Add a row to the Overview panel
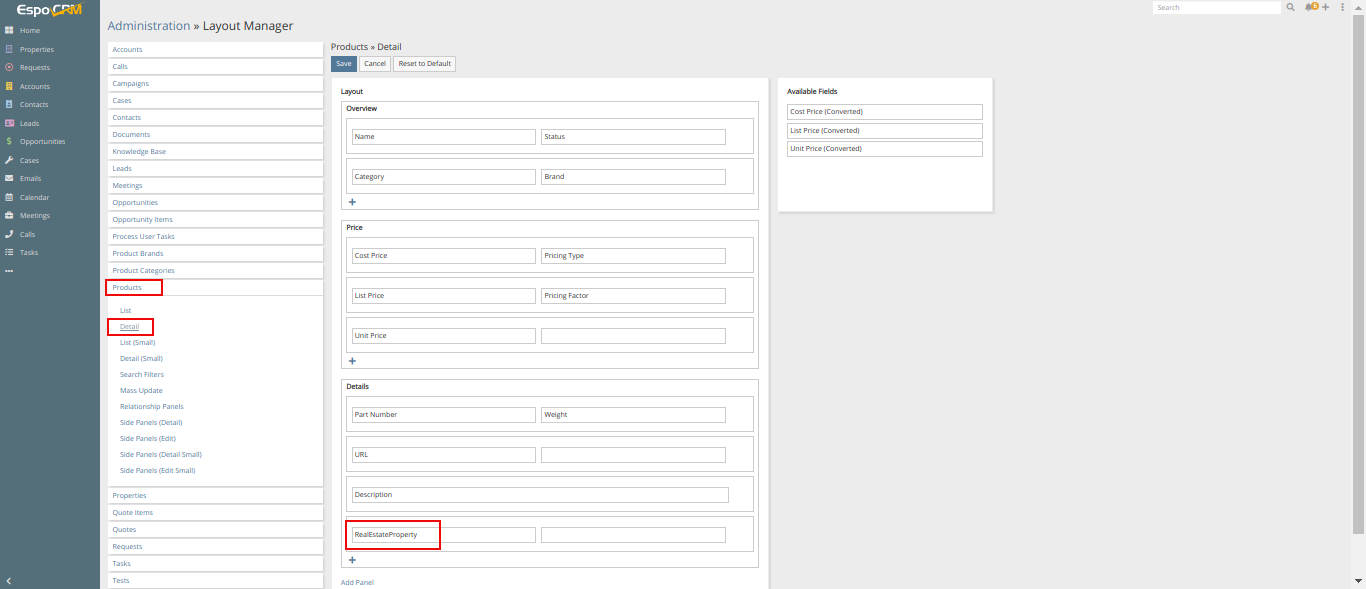The height and width of the screenshot is (589, 1366). click(x=352, y=202)
